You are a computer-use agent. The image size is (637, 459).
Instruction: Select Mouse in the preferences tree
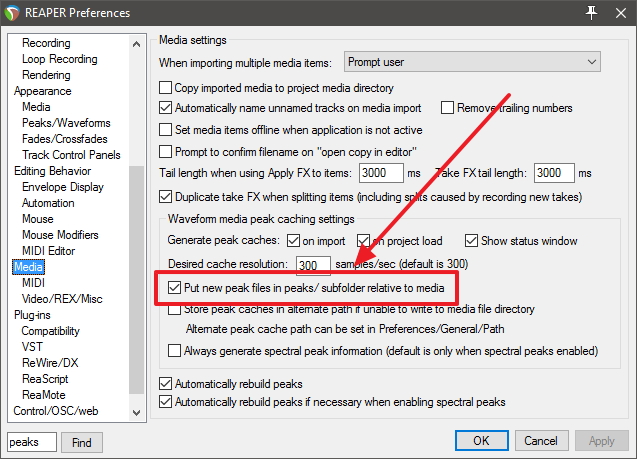click(x=38, y=219)
